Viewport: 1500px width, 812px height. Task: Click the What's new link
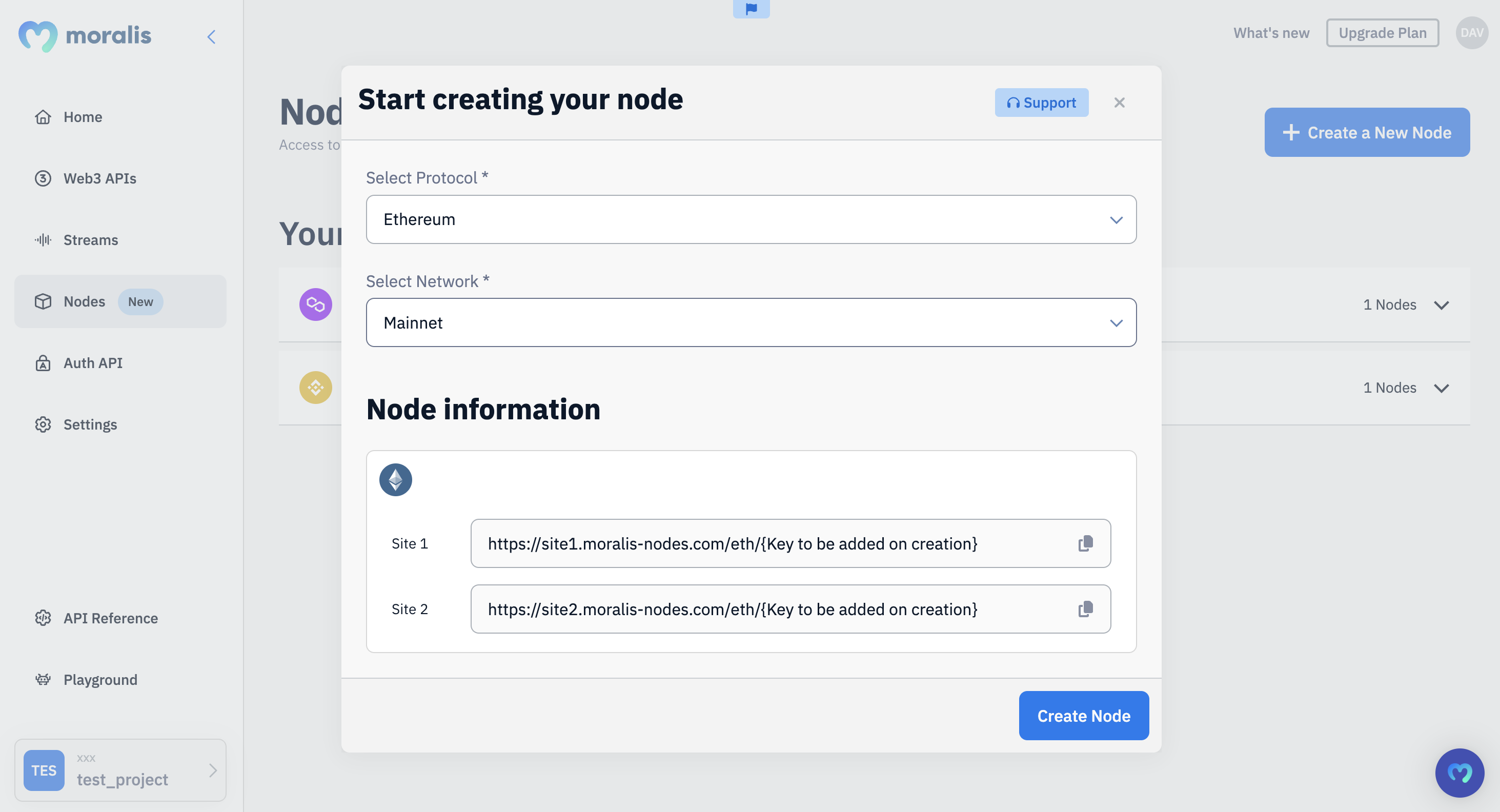1272,33
